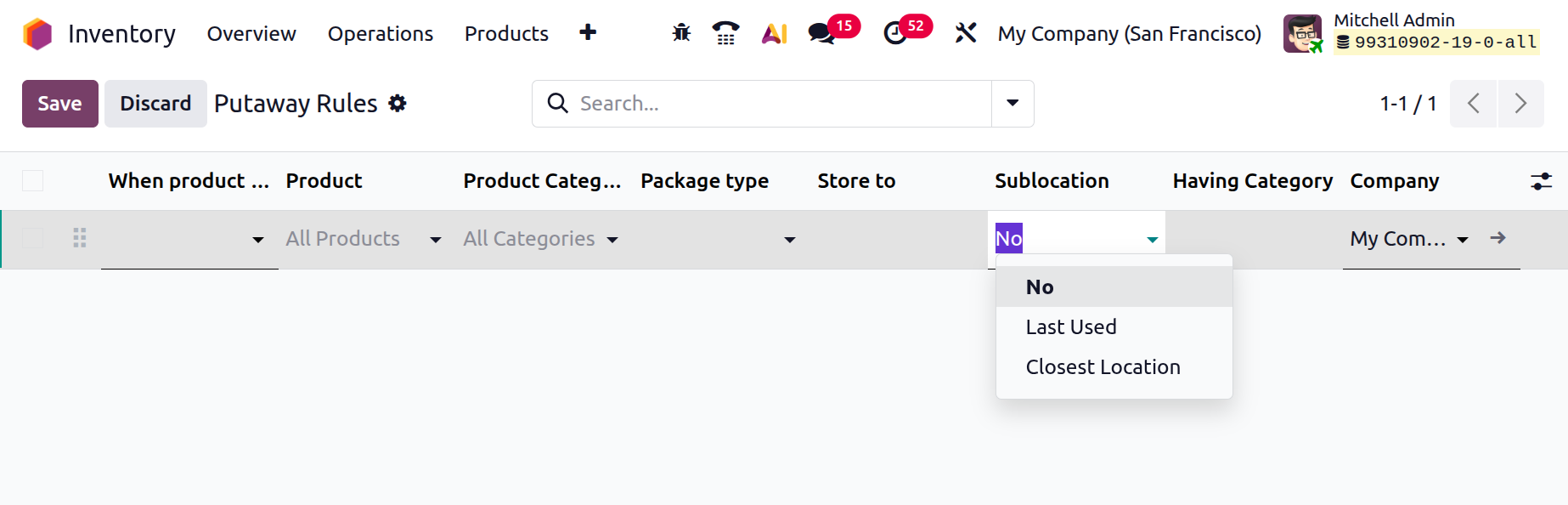Click the gear icon beside Putaway Rules
Screen dimensions: 1568x505
(x=398, y=103)
